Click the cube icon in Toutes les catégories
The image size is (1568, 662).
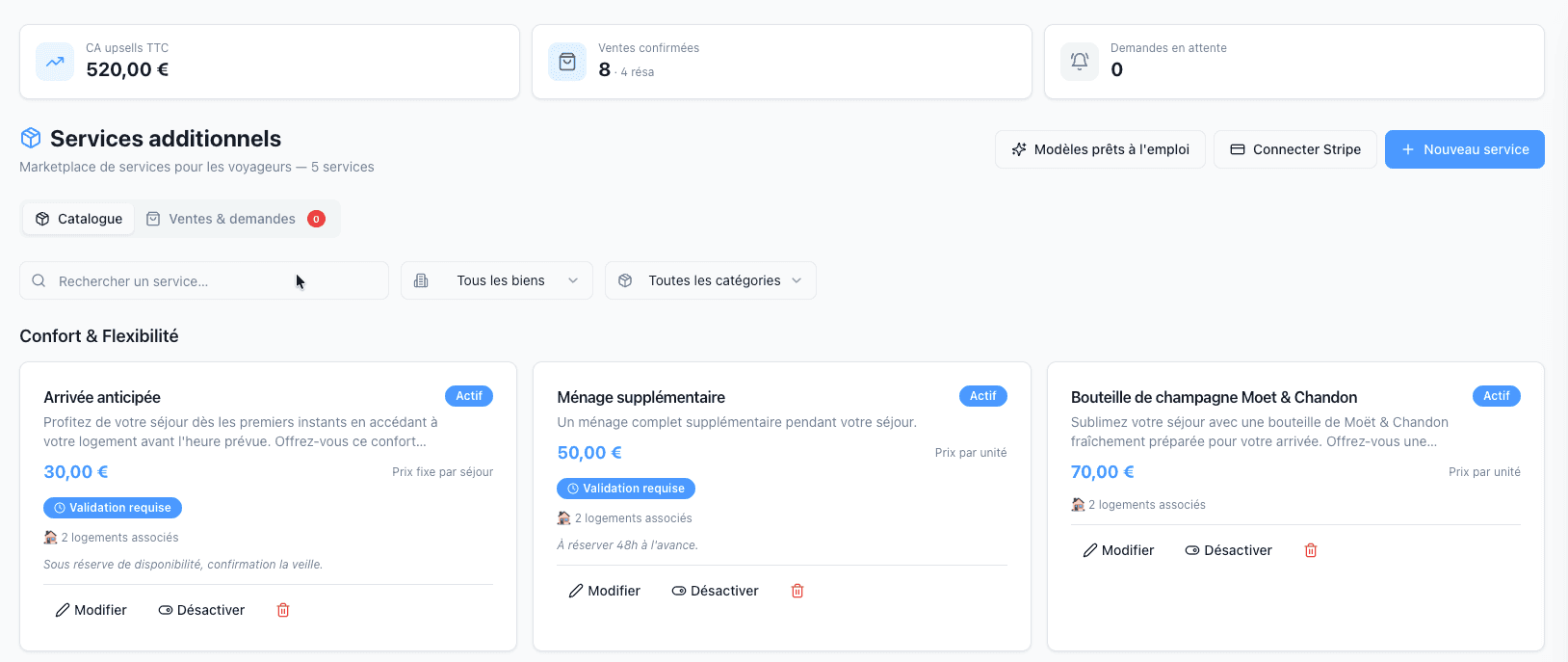pos(625,280)
